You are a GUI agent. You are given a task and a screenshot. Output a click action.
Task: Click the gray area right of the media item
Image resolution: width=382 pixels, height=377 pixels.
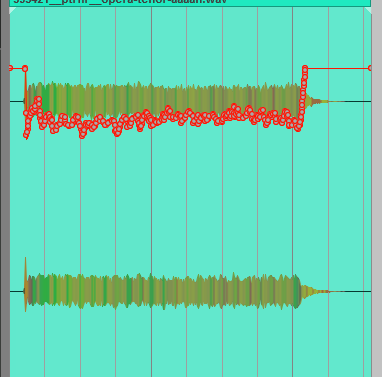click(x=377, y=188)
